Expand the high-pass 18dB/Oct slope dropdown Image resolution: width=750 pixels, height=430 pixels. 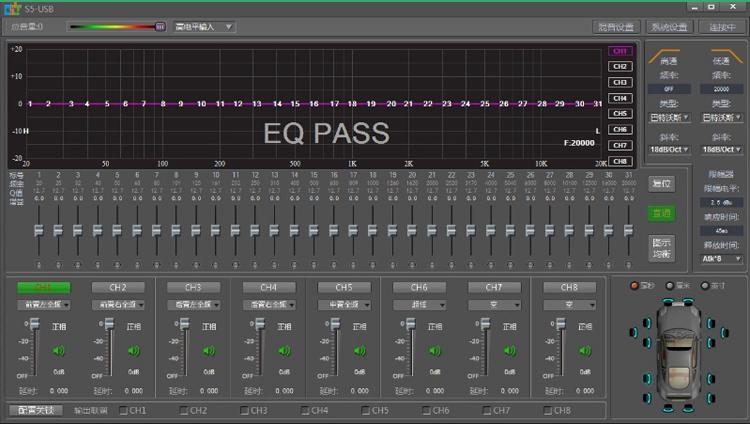[669, 149]
